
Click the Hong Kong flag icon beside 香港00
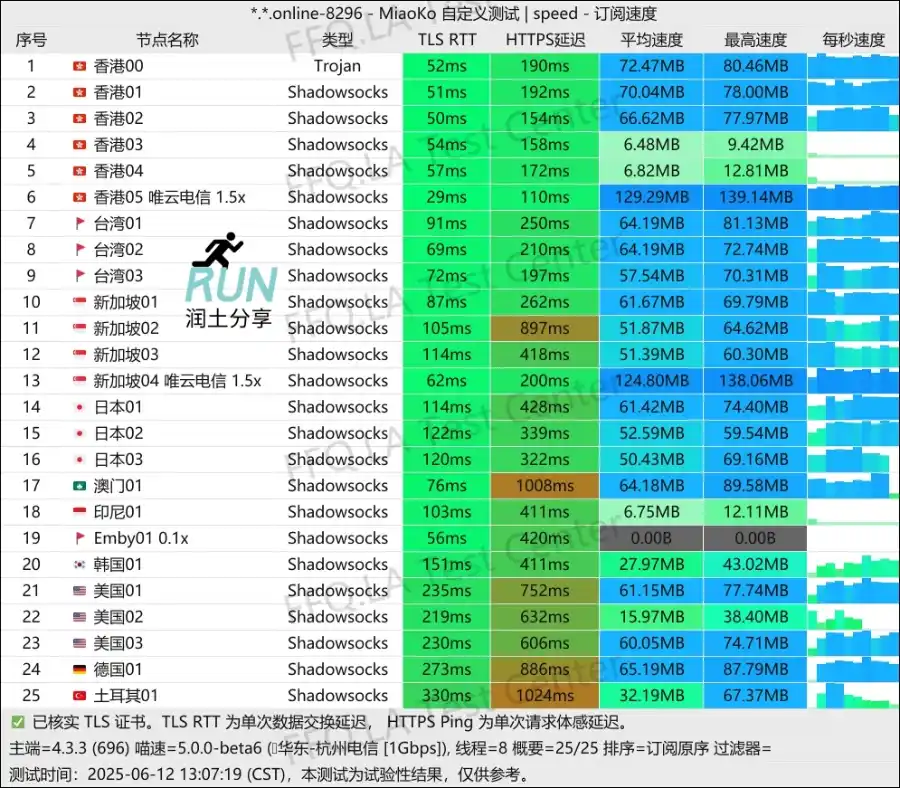coord(80,66)
